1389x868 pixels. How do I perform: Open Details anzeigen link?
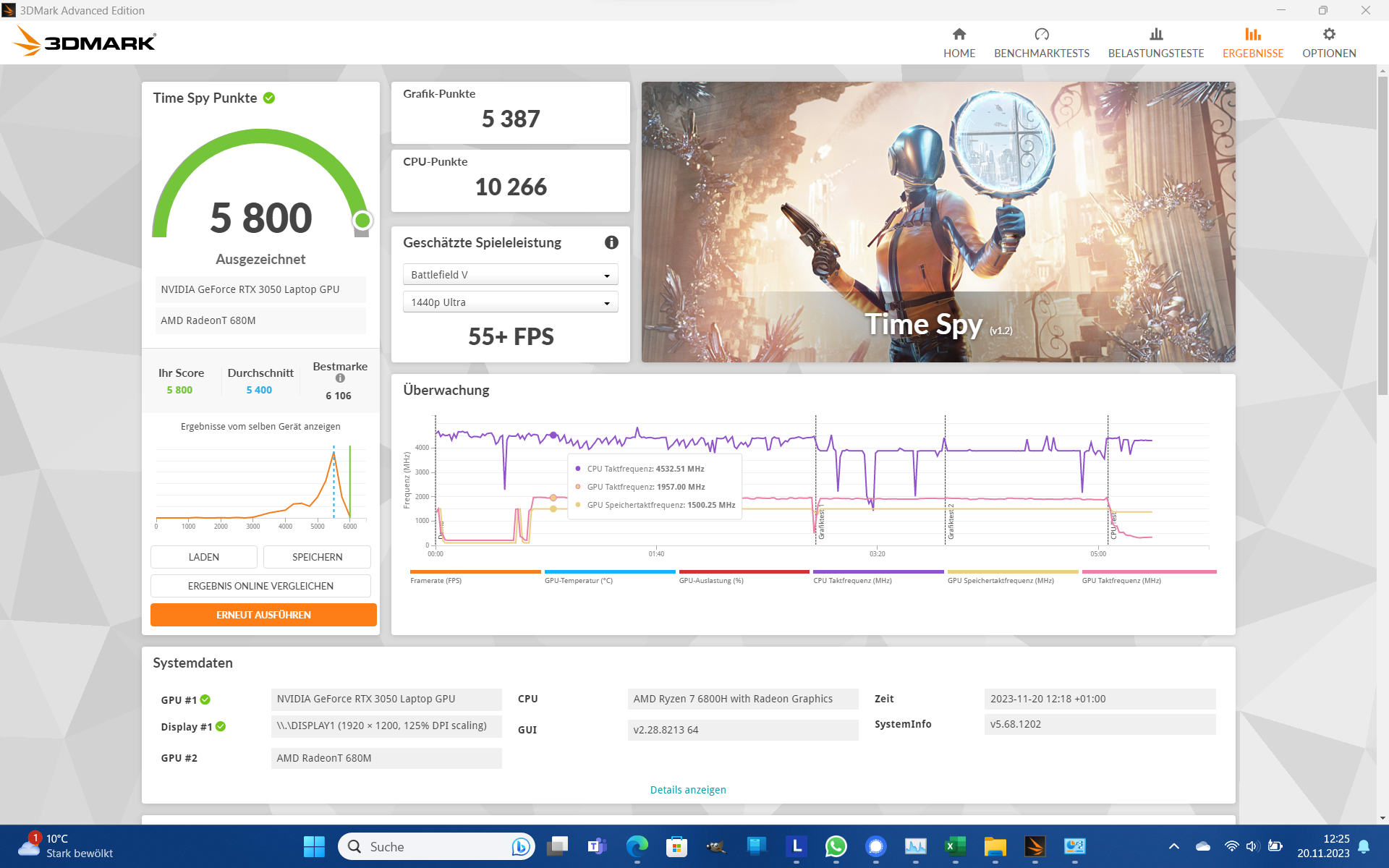click(687, 789)
